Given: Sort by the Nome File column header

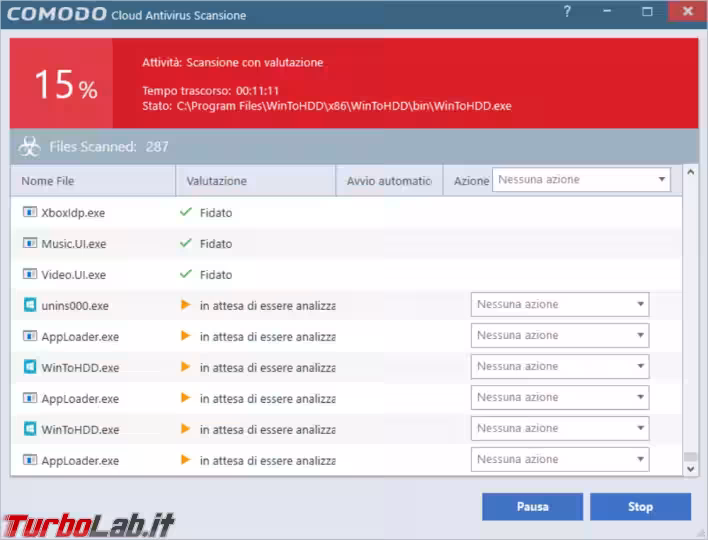Looking at the screenshot, I should [93, 181].
